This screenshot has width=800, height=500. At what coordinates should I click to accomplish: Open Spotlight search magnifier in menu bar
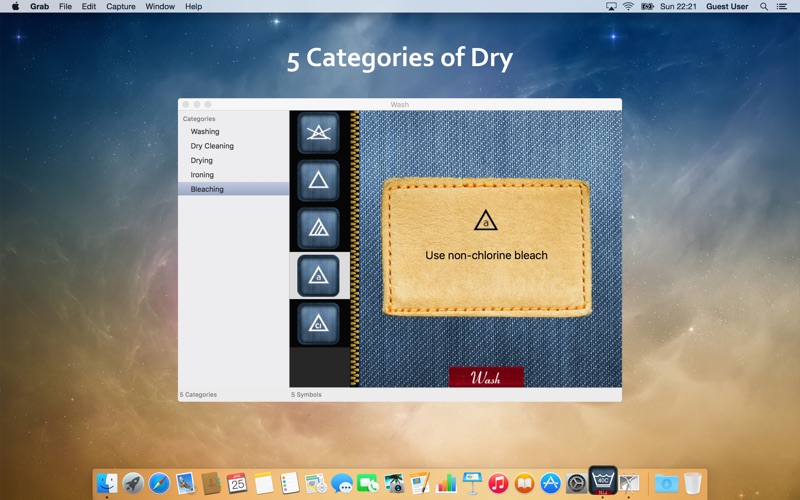point(764,6)
